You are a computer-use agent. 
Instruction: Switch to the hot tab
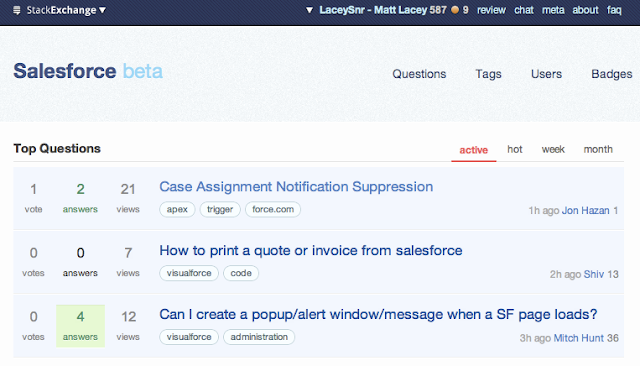pyautogui.click(x=515, y=149)
